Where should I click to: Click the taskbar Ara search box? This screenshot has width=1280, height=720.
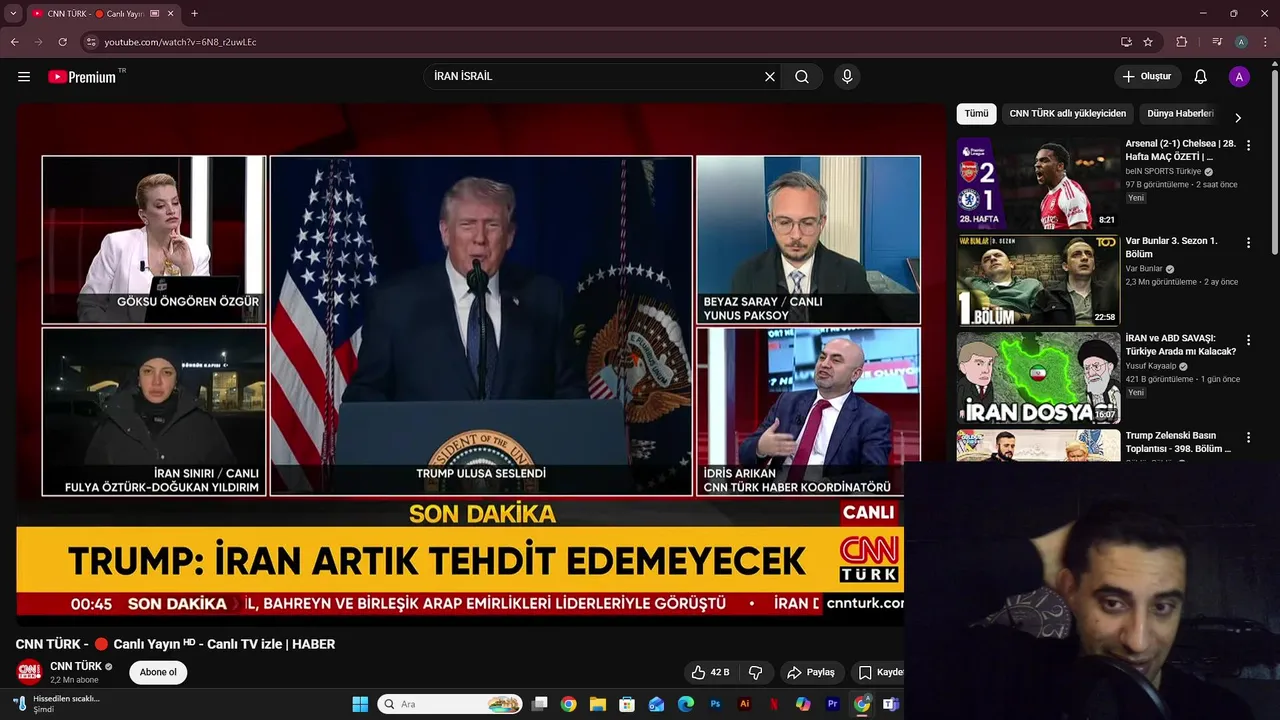[450, 704]
